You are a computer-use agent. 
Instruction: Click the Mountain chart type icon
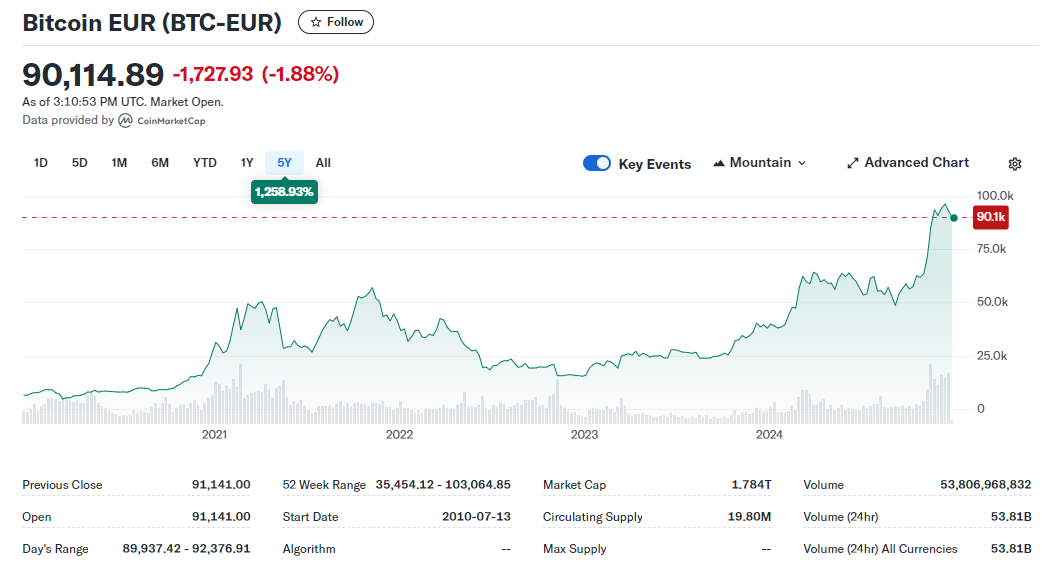pyautogui.click(x=719, y=163)
